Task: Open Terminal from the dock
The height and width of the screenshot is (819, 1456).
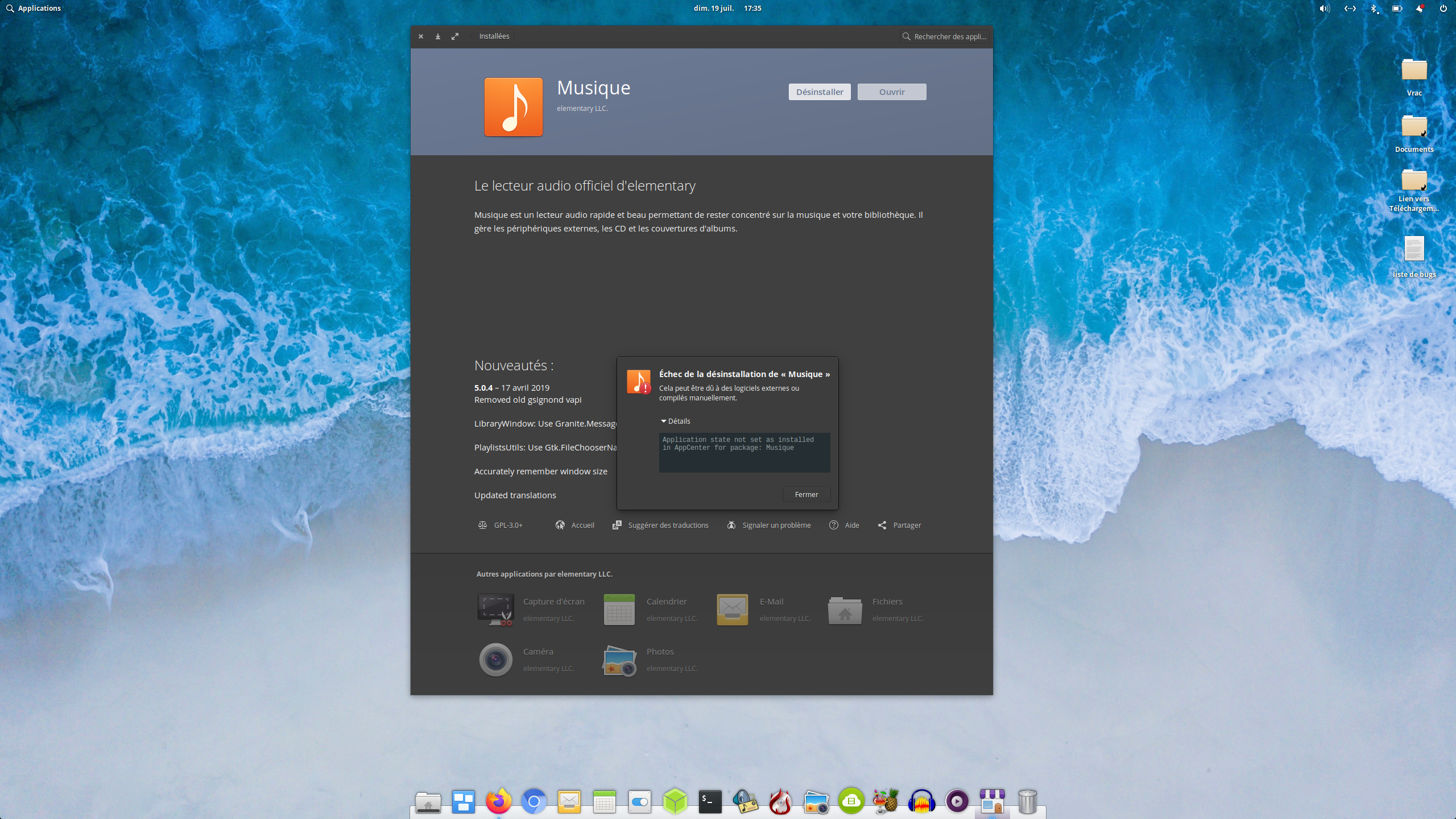Action: click(x=710, y=801)
